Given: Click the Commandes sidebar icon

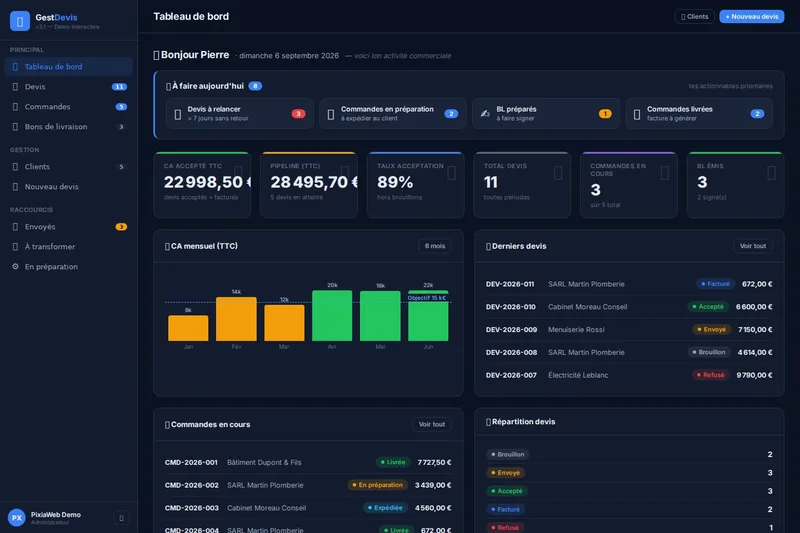Looking at the screenshot, I should [15, 107].
